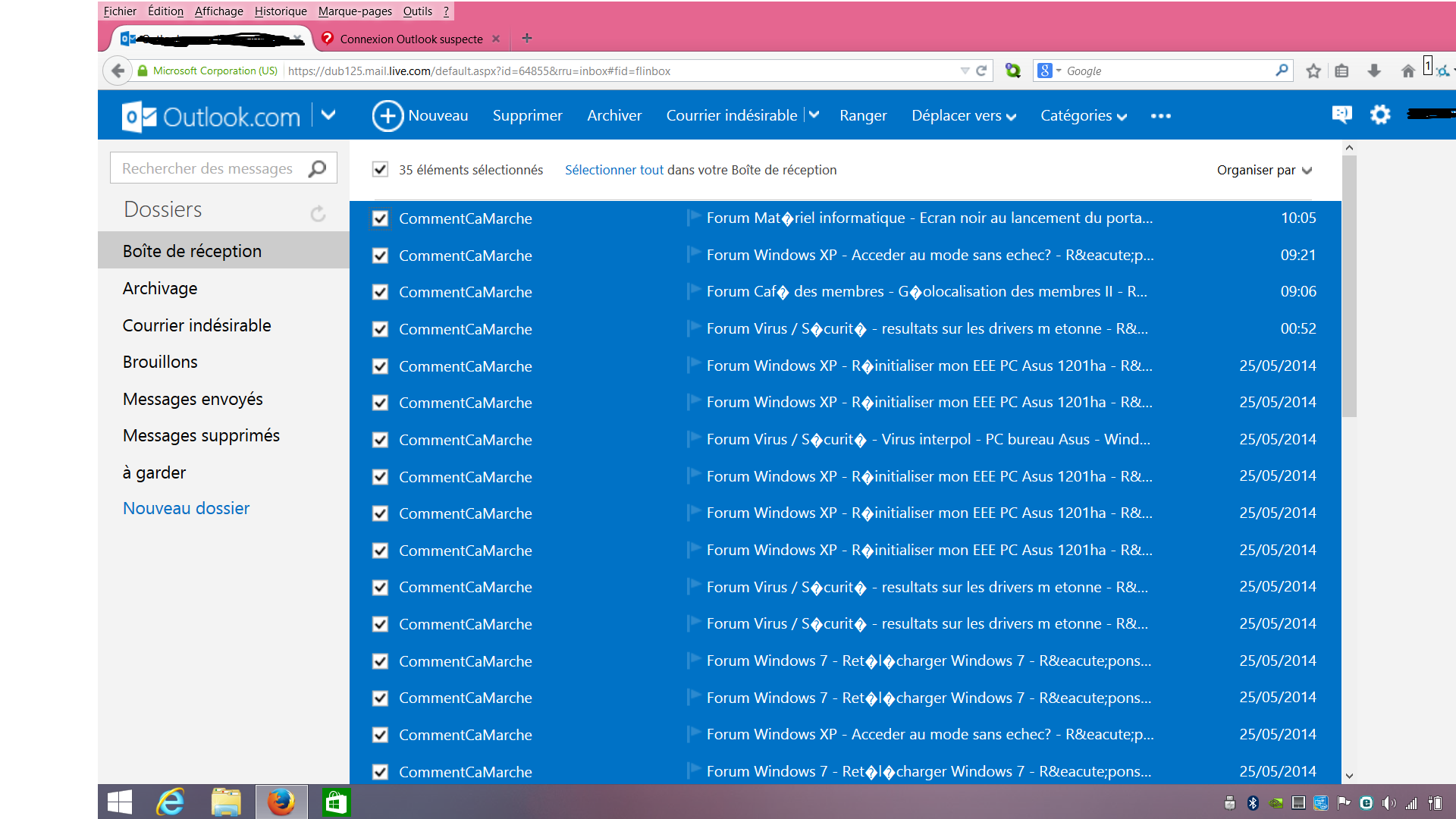Launch Internet Explorer from taskbar
The width and height of the screenshot is (1456, 819).
click(171, 802)
